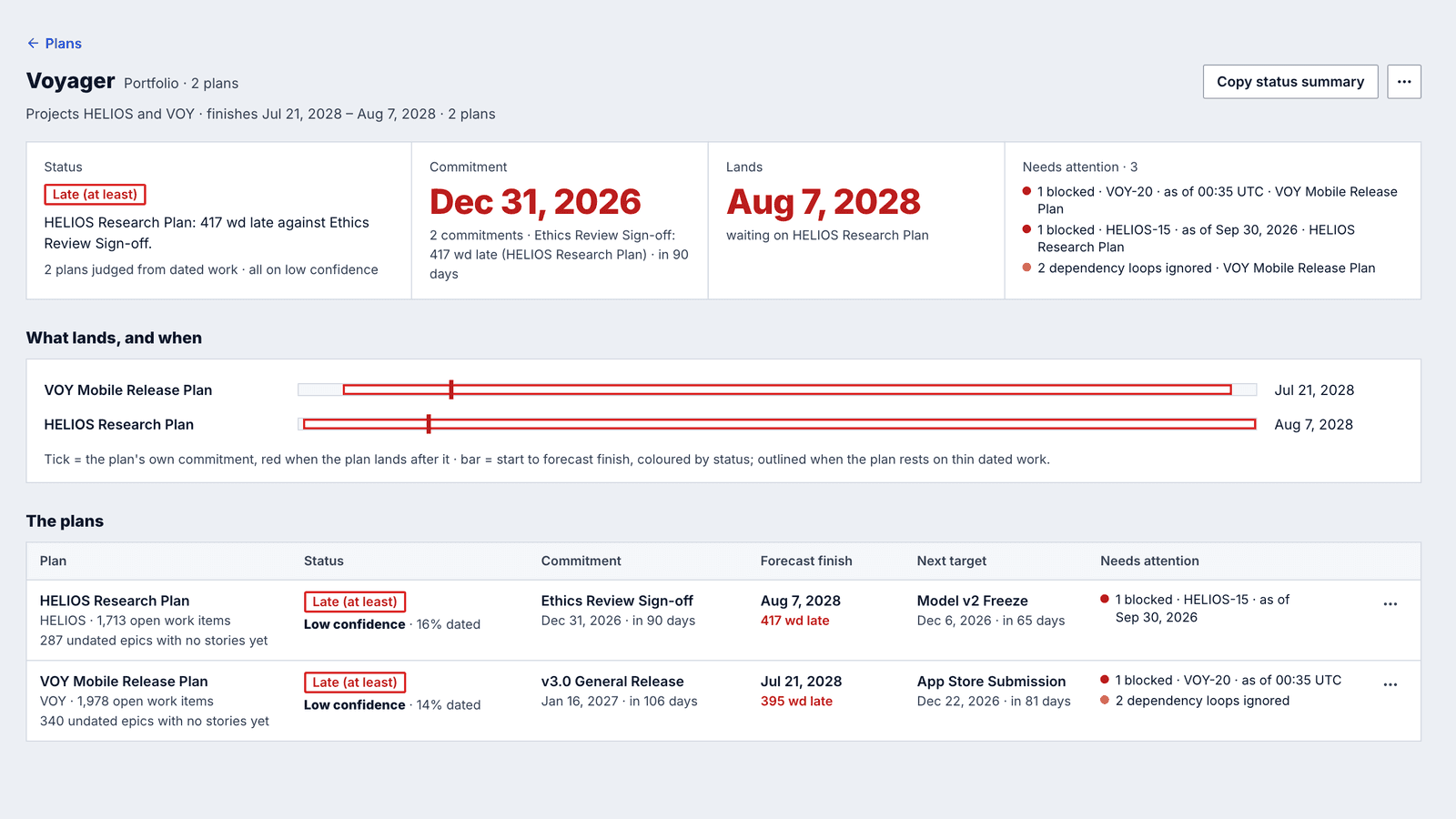1456x819 pixels.
Task: Click VOY Mobile Release Plan timeline bar
Action: [x=787, y=389]
